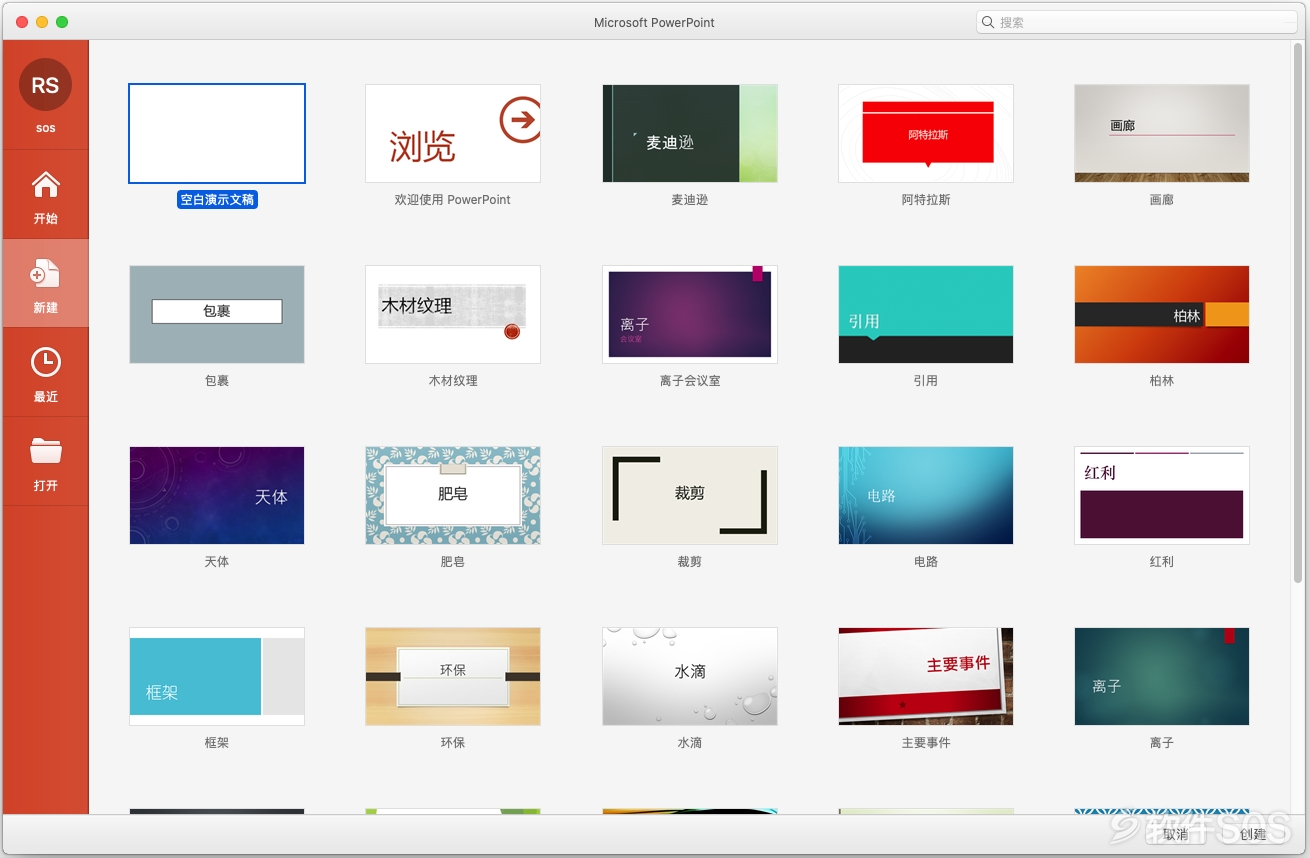Click the 麦迪逊 caption text

pyautogui.click(x=690, y=200)
